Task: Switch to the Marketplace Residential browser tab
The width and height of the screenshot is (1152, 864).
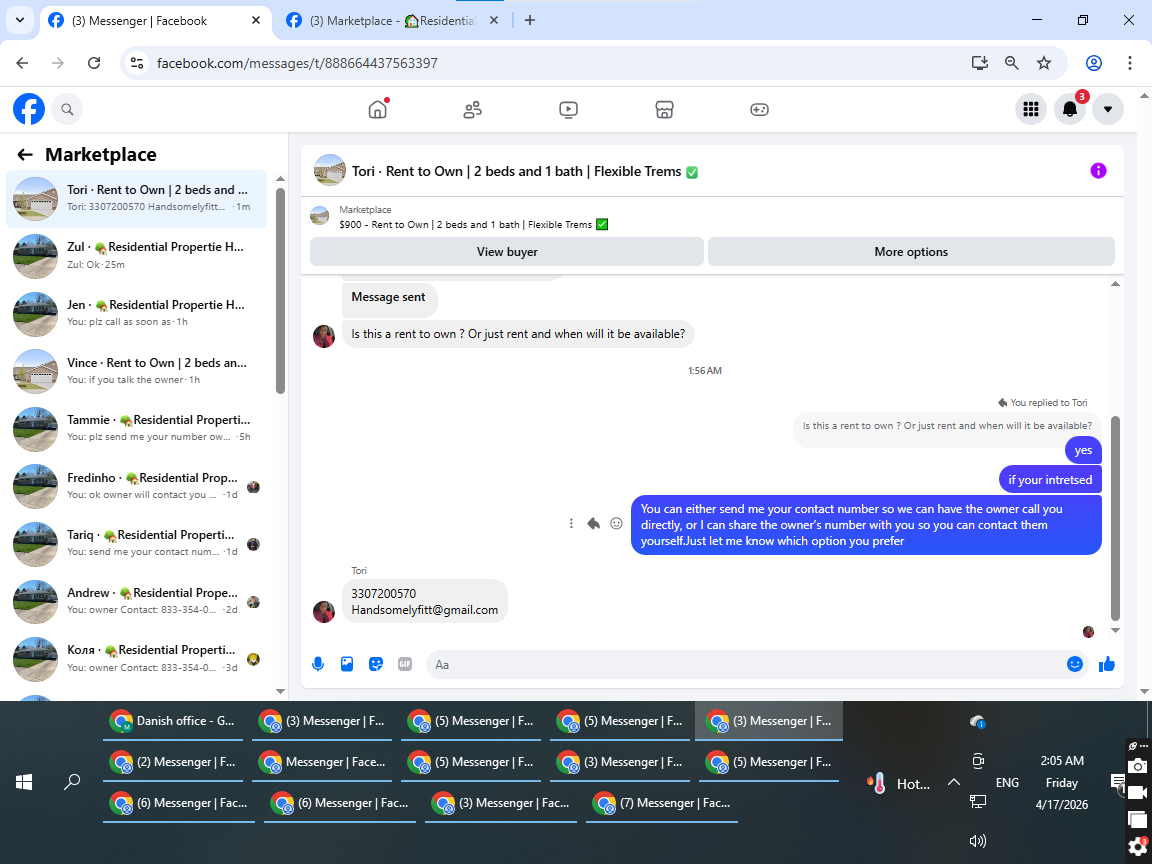Action: [392, 21]
